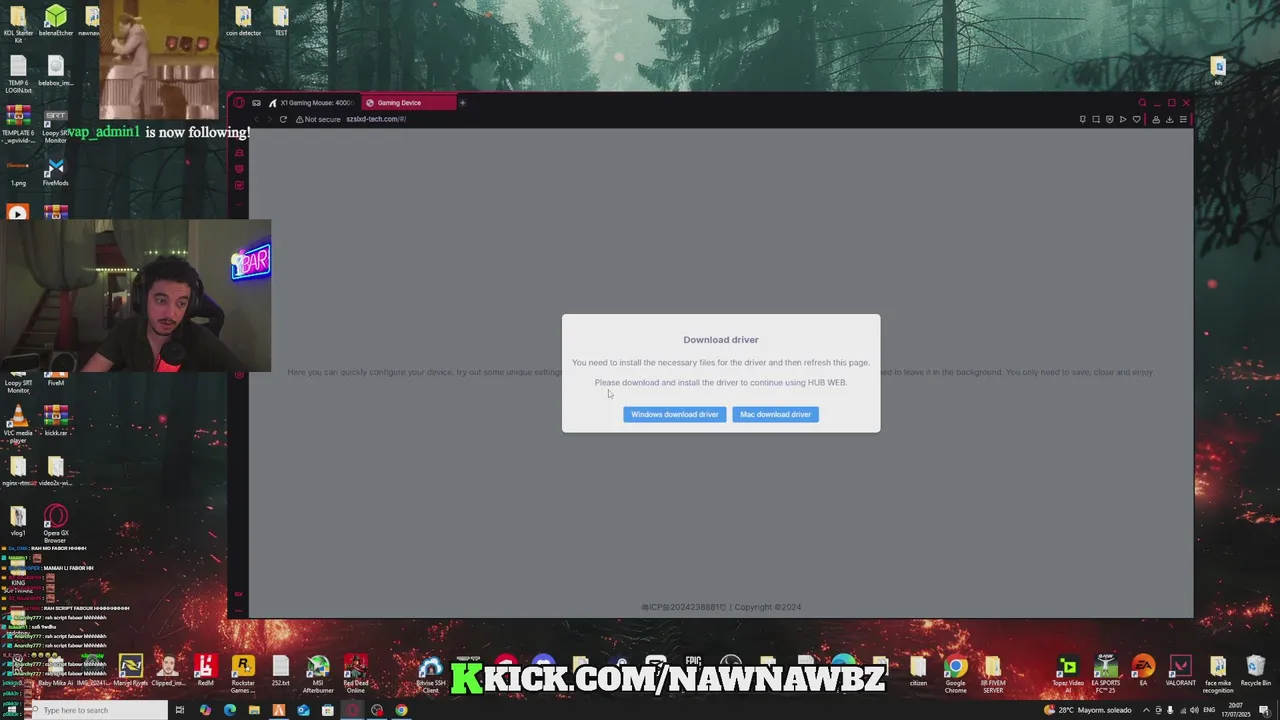
Task: Open FiveMods desktop shortcut
Action: click(x=56, y=172)
